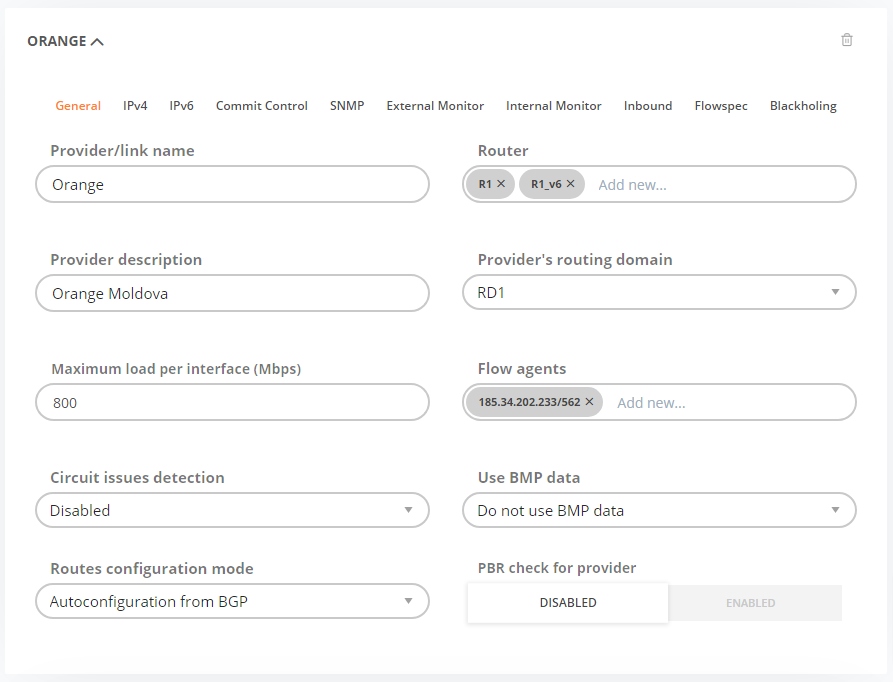Switch to the General tab
Image resolution: width=893 pixels, height=682 pixels.
click(78, 106)
